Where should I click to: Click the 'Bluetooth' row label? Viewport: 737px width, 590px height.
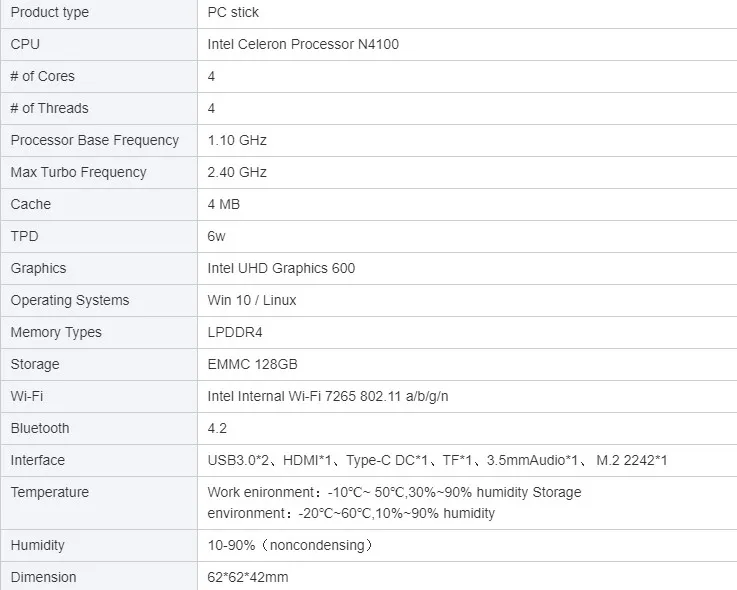[40, 428]
